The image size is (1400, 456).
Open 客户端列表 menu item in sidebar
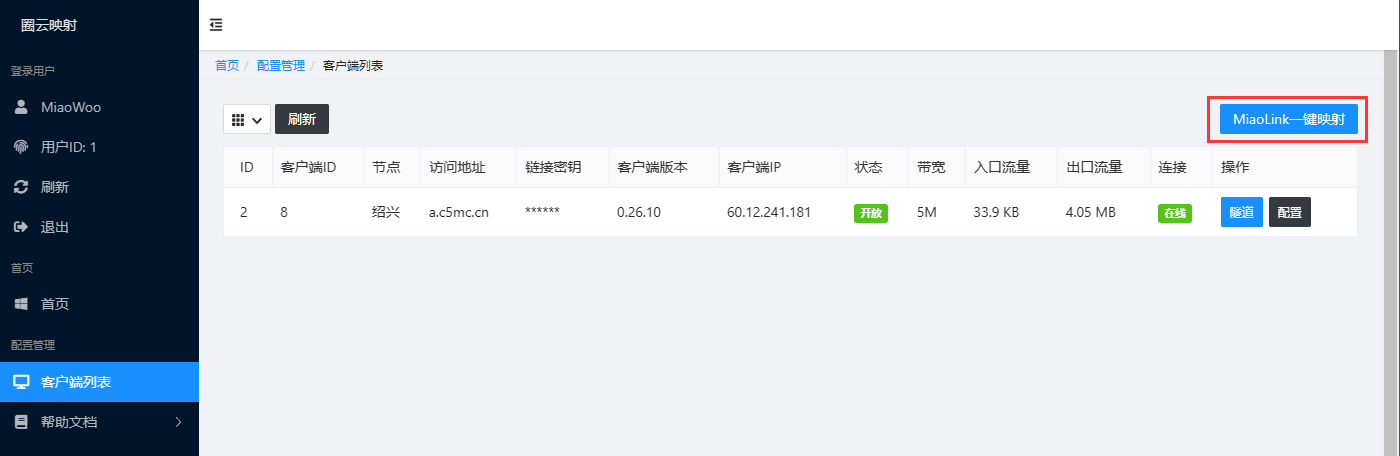[x=100, y=382]
